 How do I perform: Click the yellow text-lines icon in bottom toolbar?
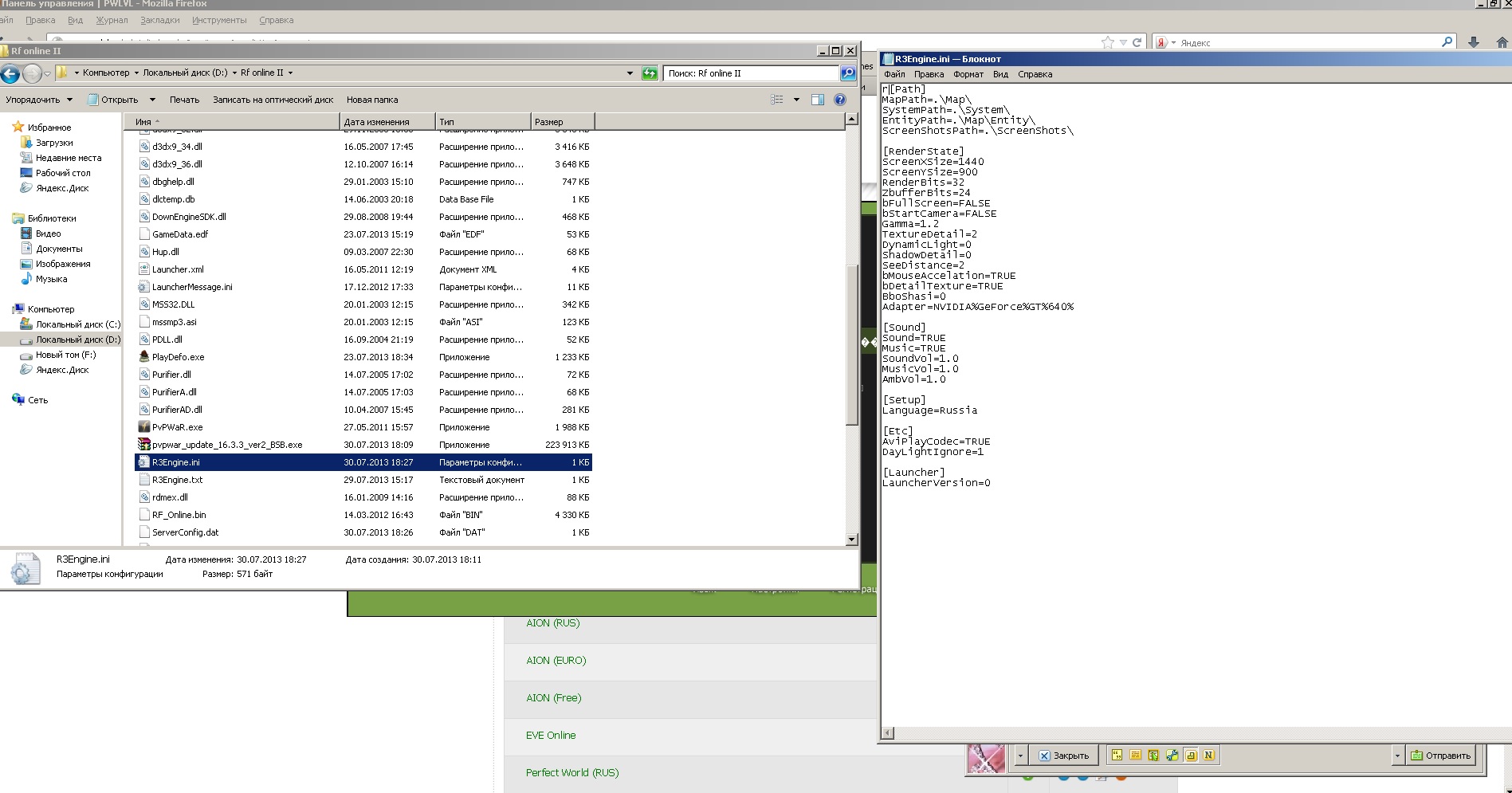(x=1135, y=756)
